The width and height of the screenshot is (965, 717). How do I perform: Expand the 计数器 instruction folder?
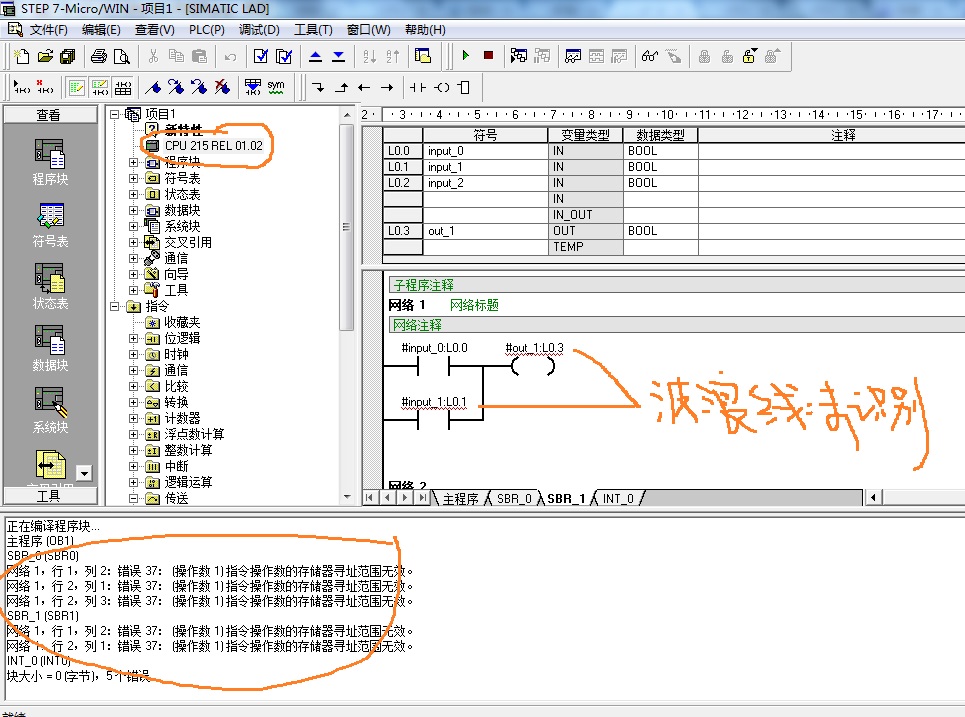[133, 419]
